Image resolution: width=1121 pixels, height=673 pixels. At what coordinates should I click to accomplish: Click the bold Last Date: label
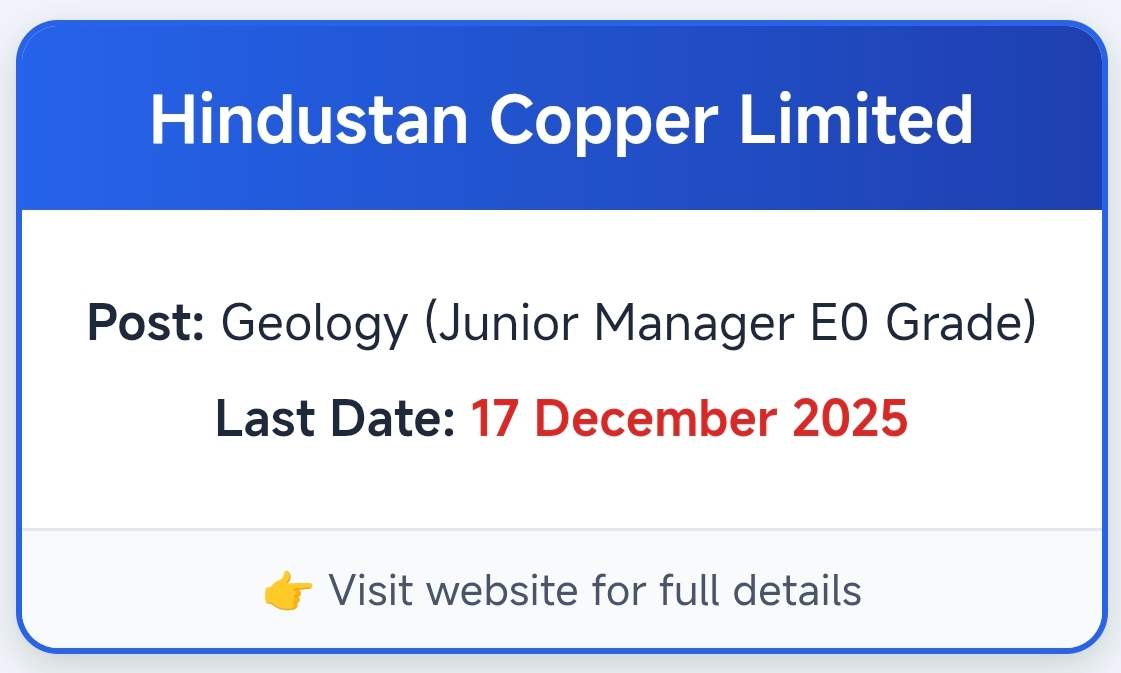(x=336, y=419)
